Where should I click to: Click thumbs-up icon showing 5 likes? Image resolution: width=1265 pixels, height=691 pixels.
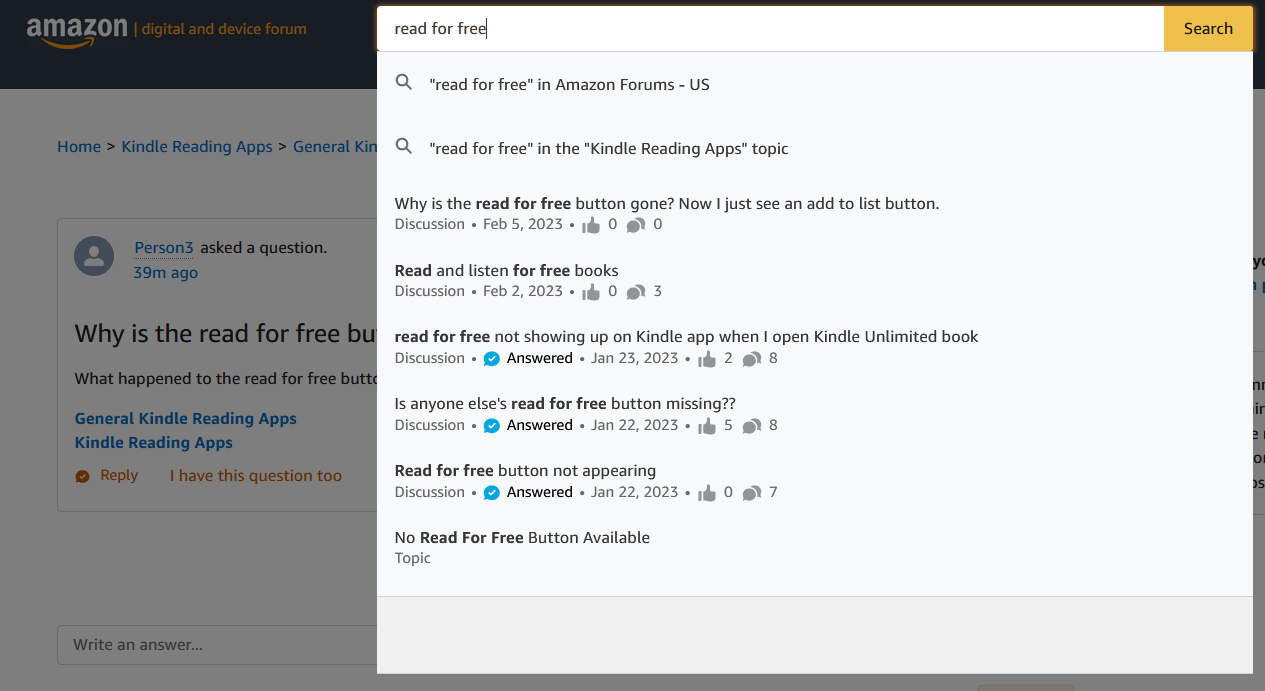[707, 426]
